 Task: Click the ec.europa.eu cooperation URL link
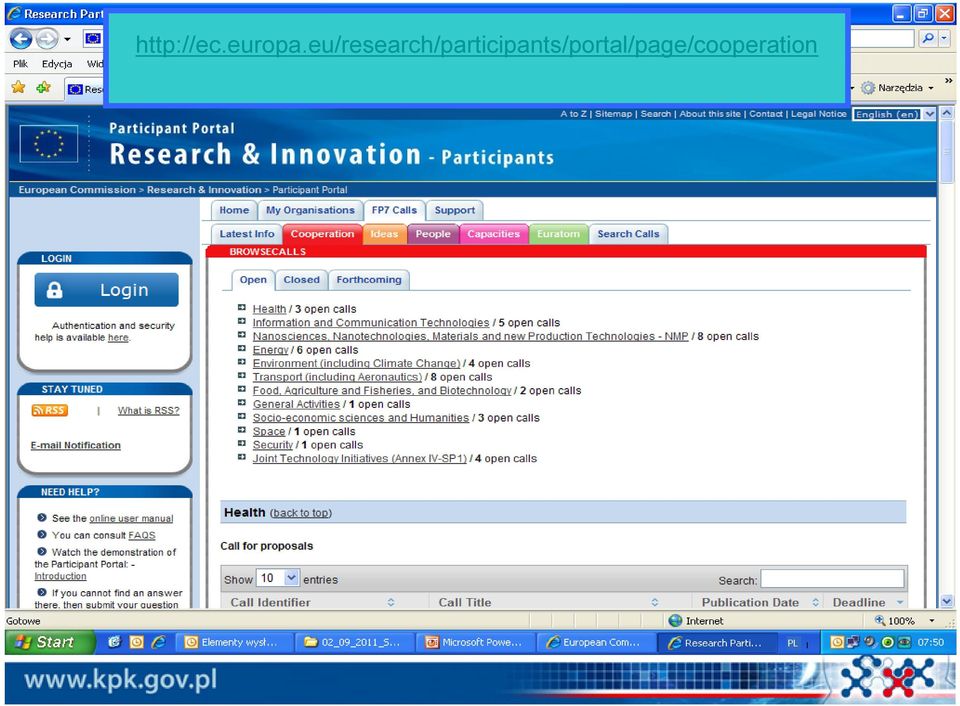[x=476, y=45]
